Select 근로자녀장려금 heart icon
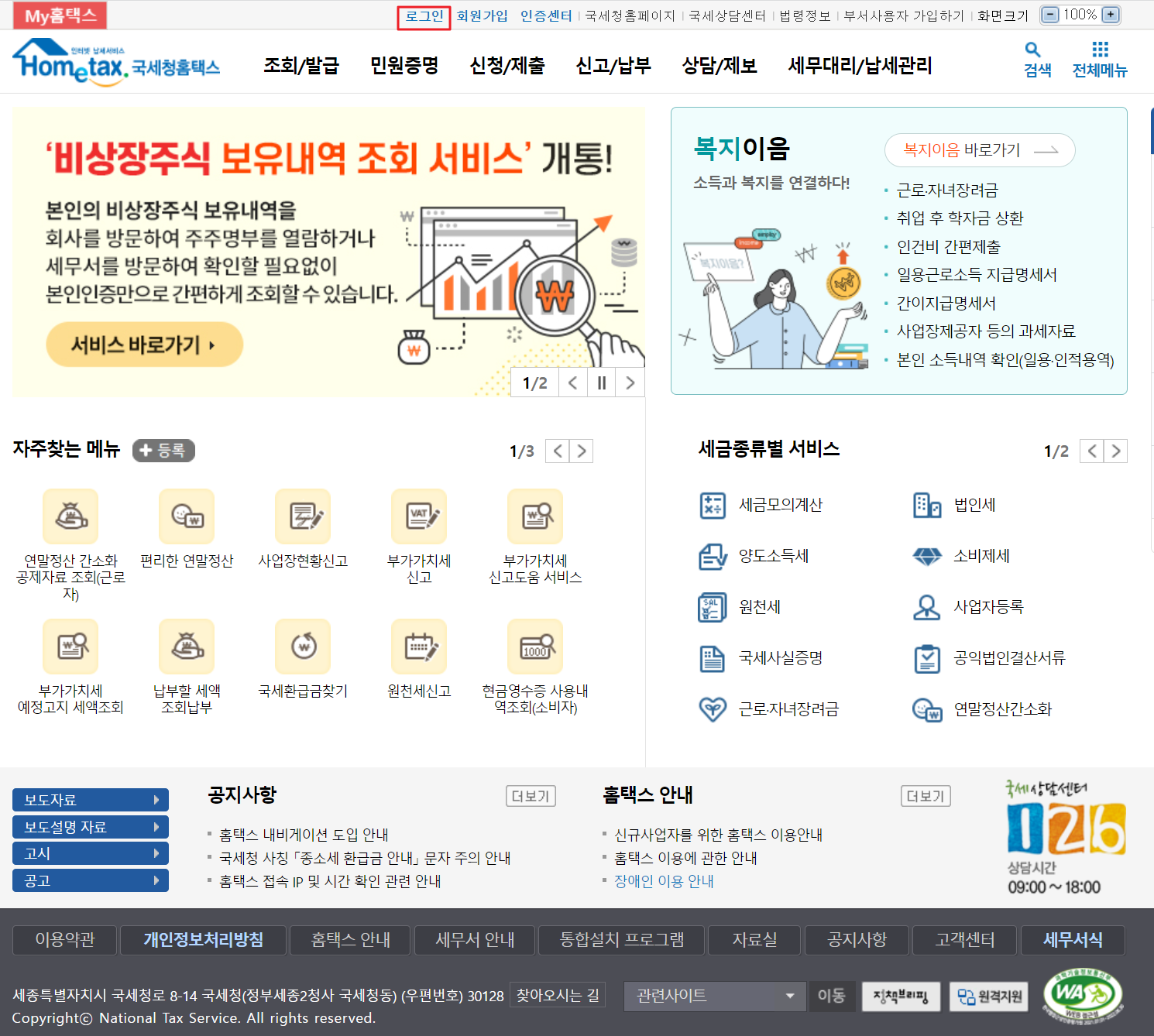Viewport: 1154px width, 1036px height. [x=713, y=709]
